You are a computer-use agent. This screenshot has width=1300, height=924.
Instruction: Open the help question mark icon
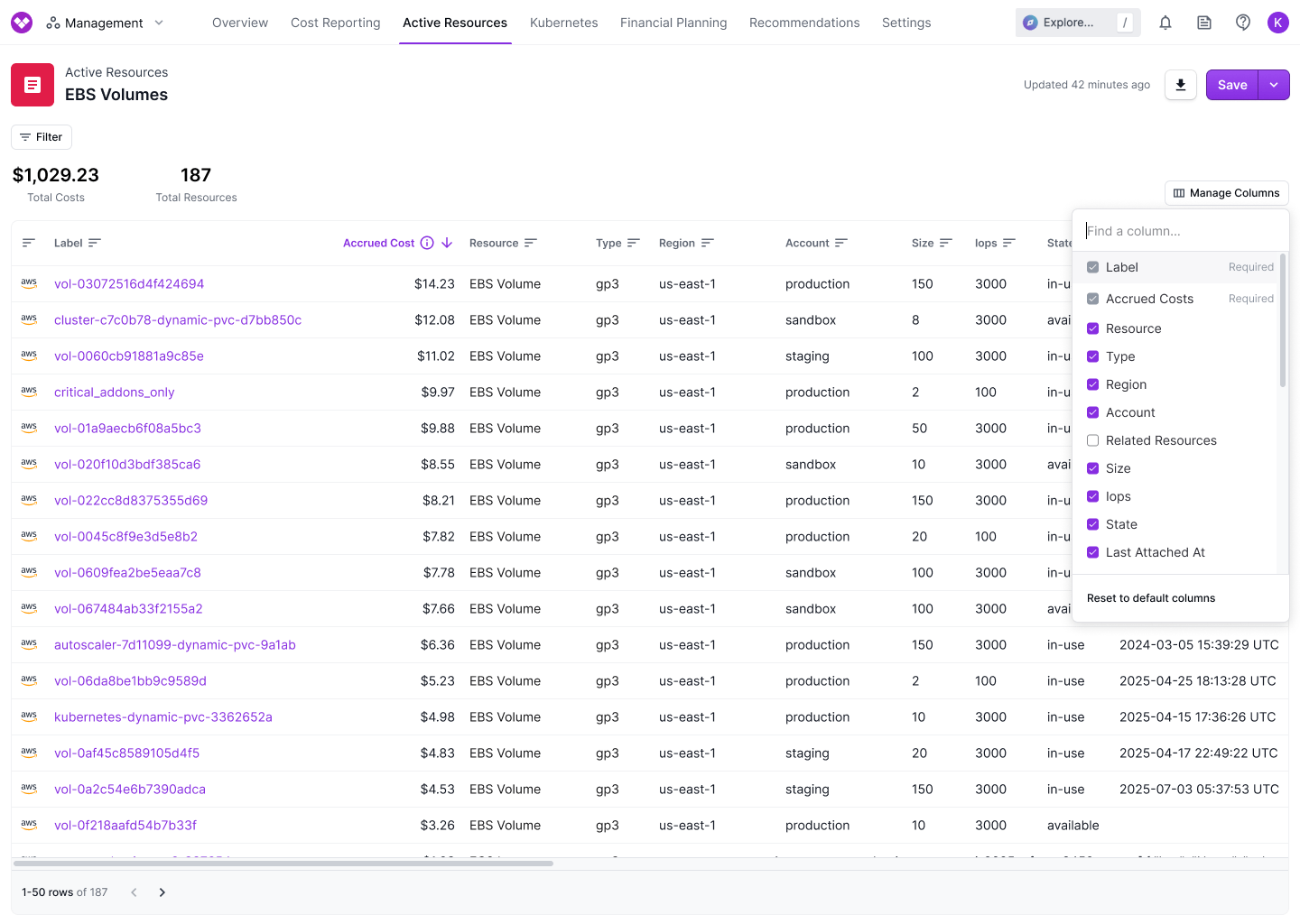(x=1243, y=23)
